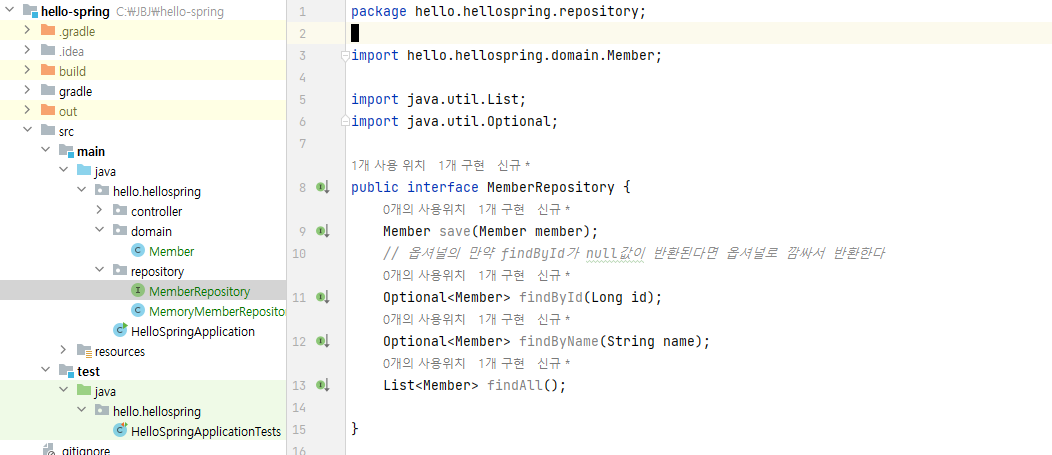This screenshot has height=455, width=1052.
Task: Click the out folder icon
Action: pos(48,111)
